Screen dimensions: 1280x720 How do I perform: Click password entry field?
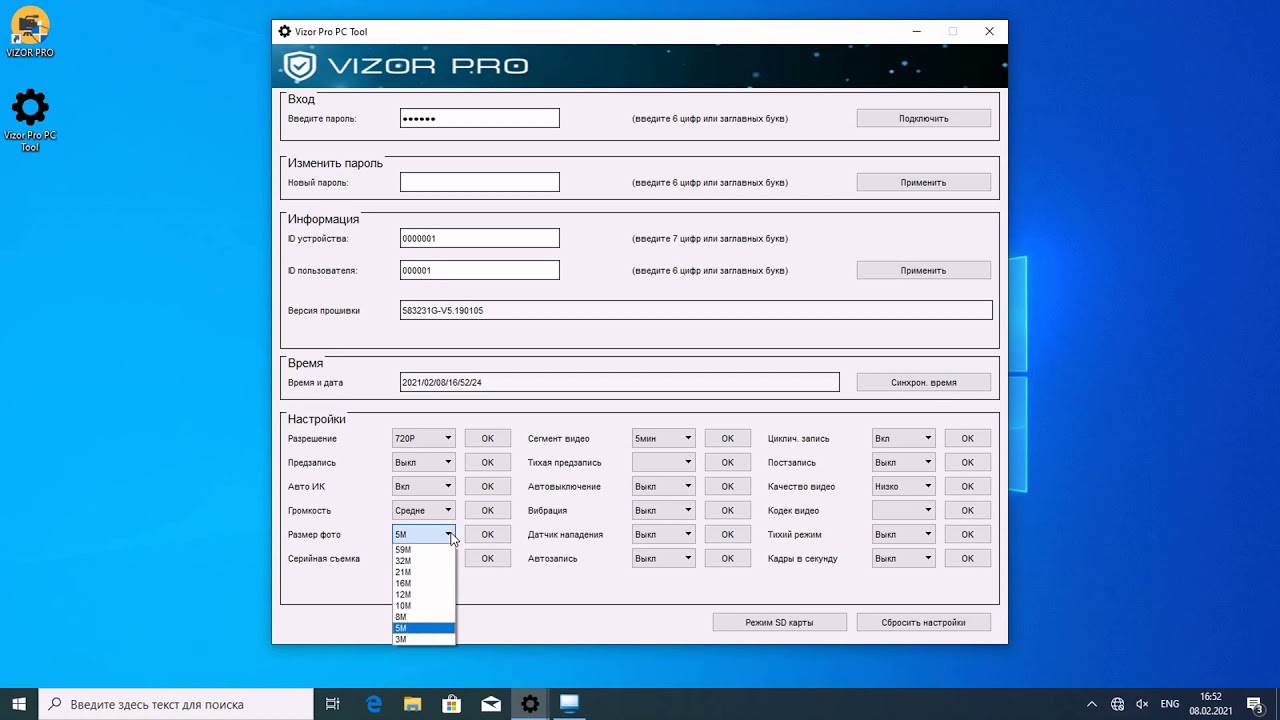point(480,118)
